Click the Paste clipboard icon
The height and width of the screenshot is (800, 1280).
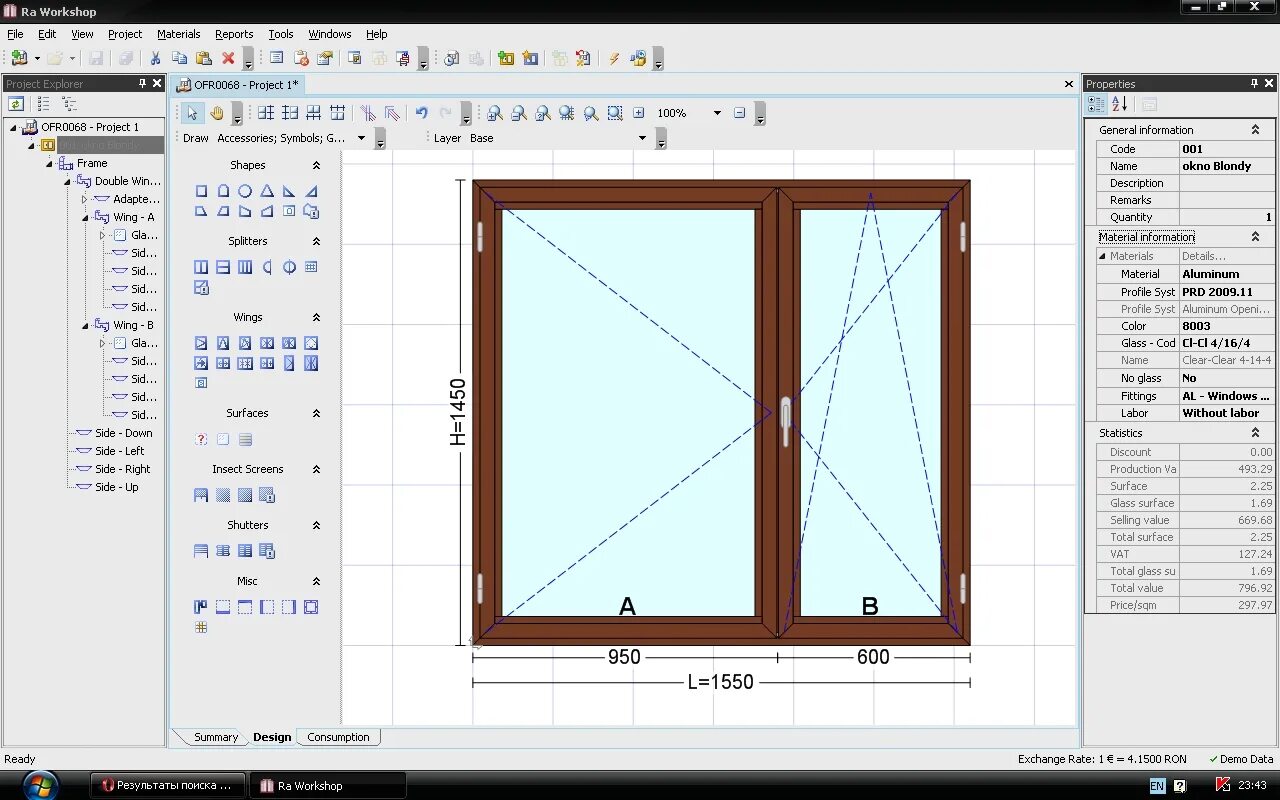pos(204,59)
